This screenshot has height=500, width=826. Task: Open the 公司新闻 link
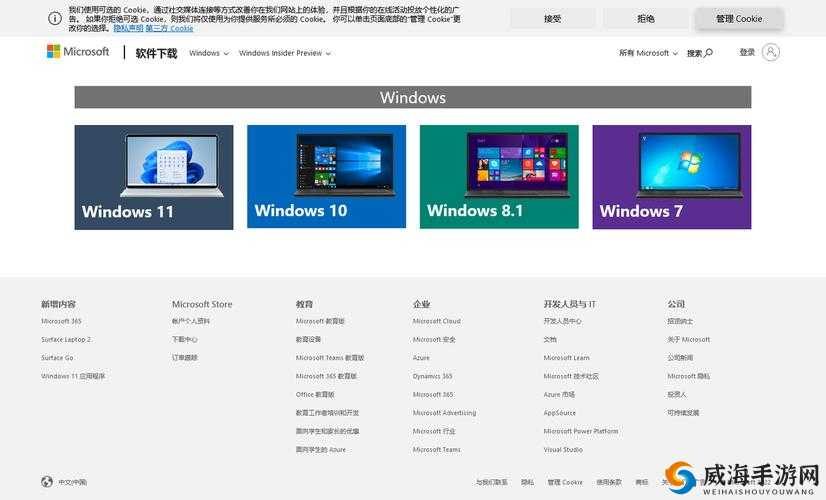680,358
